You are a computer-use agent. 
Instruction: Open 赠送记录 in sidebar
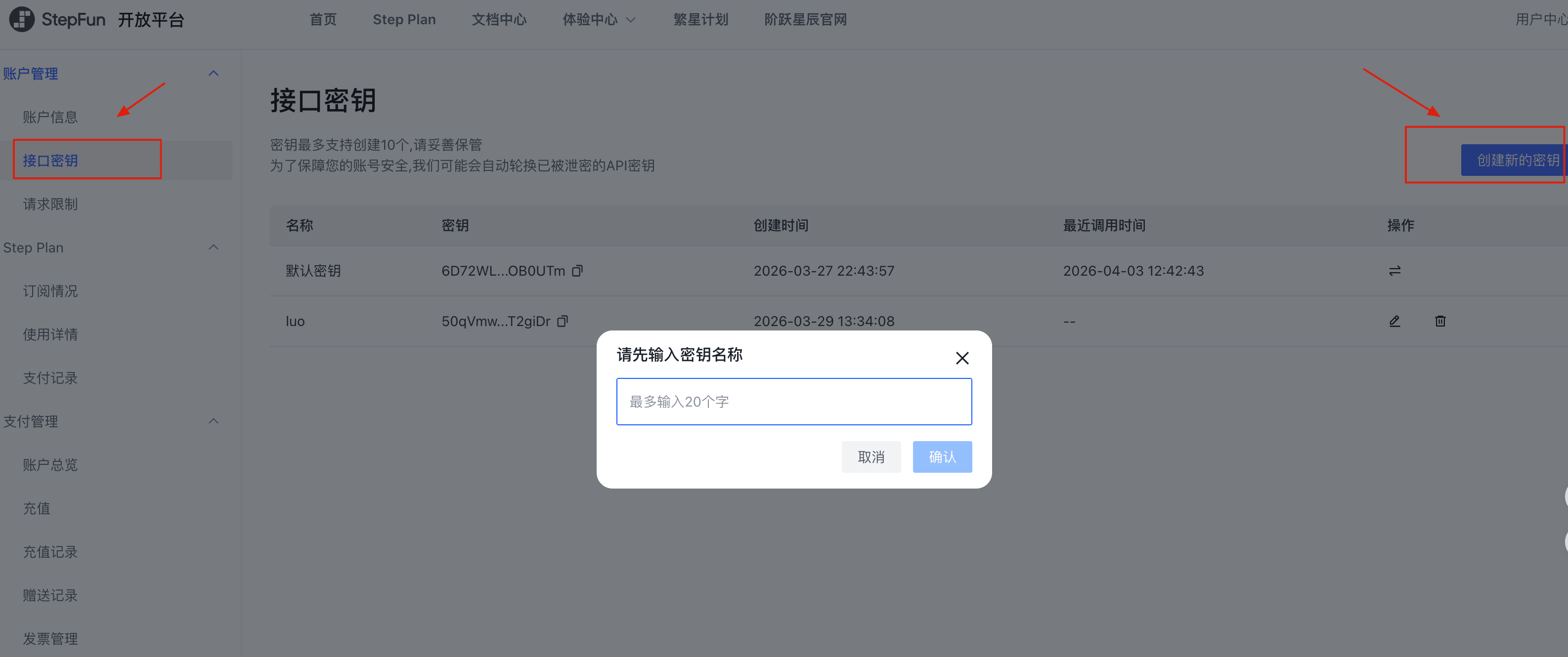click(x=50, y=595)
